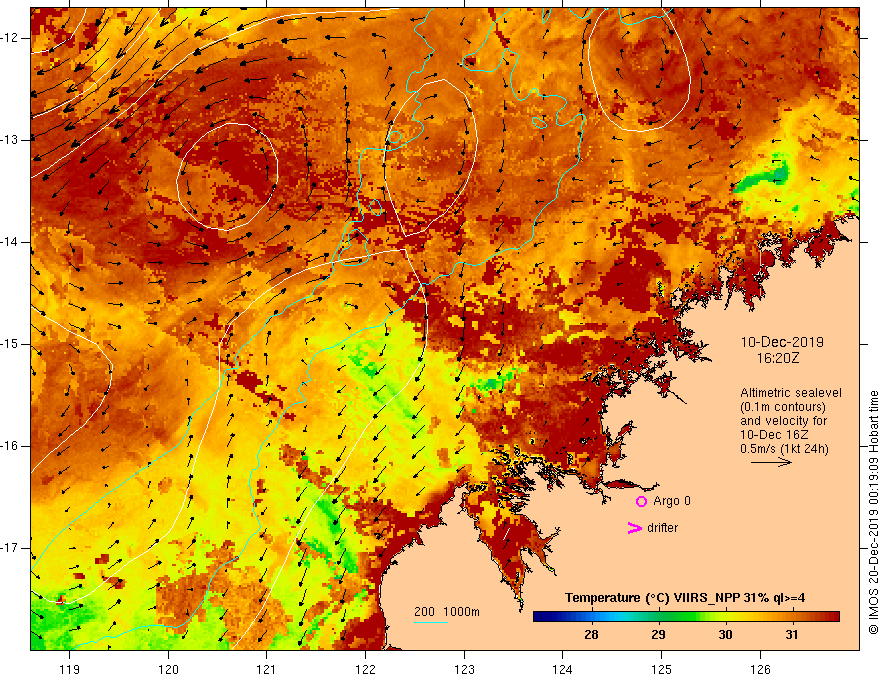This screenshot has width=880, height=680.
Task: Click longitude axis label 123
Action: 464,669
